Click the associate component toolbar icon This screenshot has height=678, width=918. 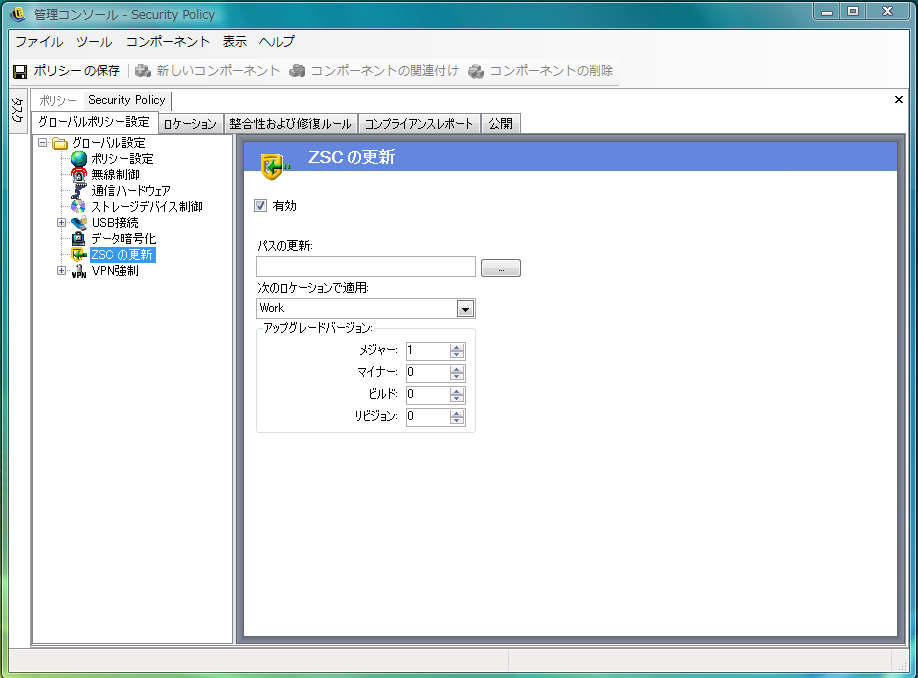(297, 71)
